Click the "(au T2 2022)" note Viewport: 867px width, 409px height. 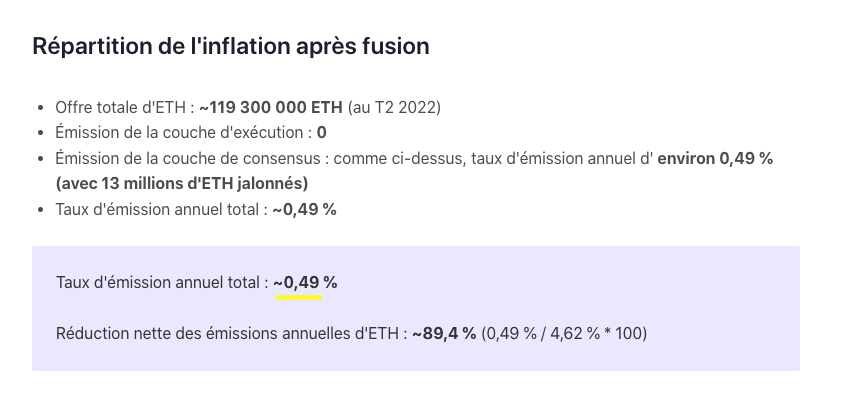(394, 107)
